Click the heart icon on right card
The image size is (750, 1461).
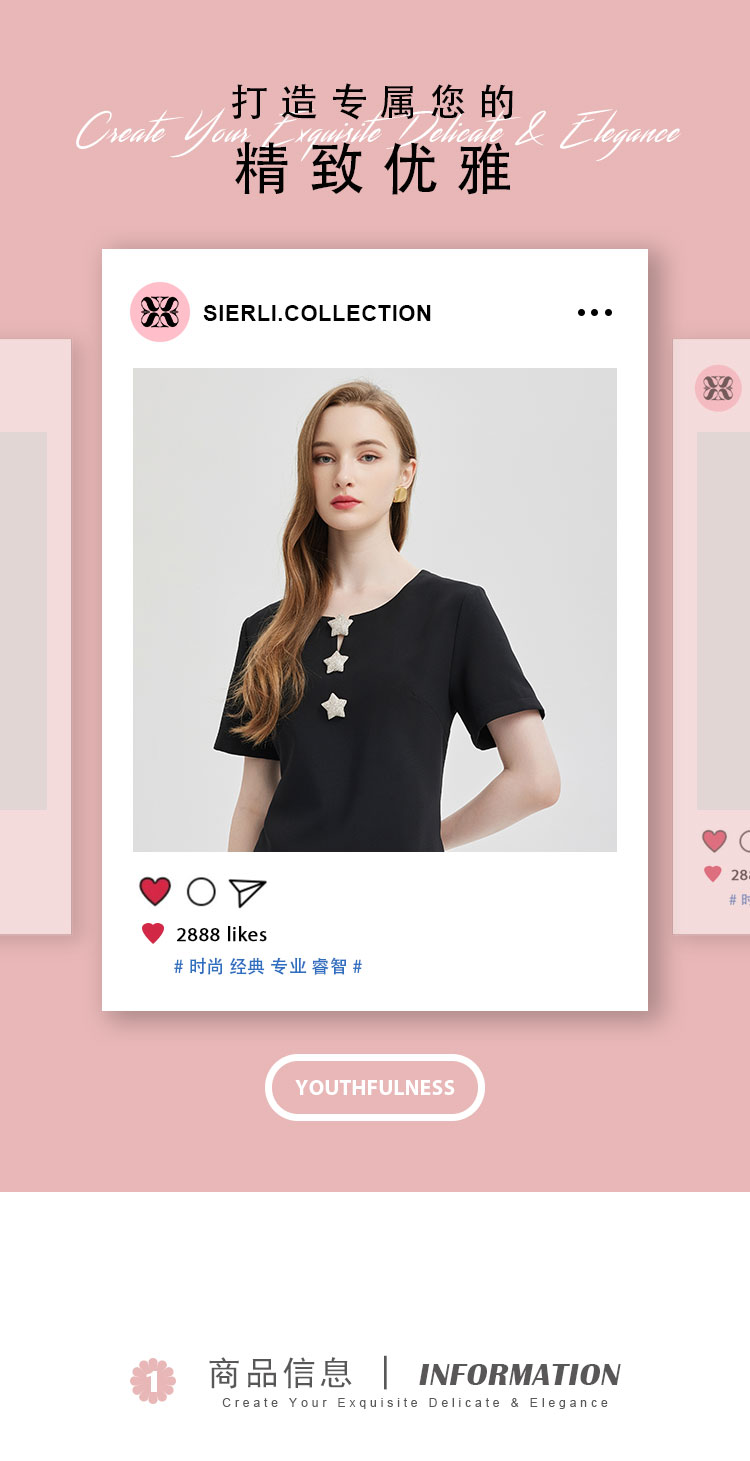(x=714, y=841)
